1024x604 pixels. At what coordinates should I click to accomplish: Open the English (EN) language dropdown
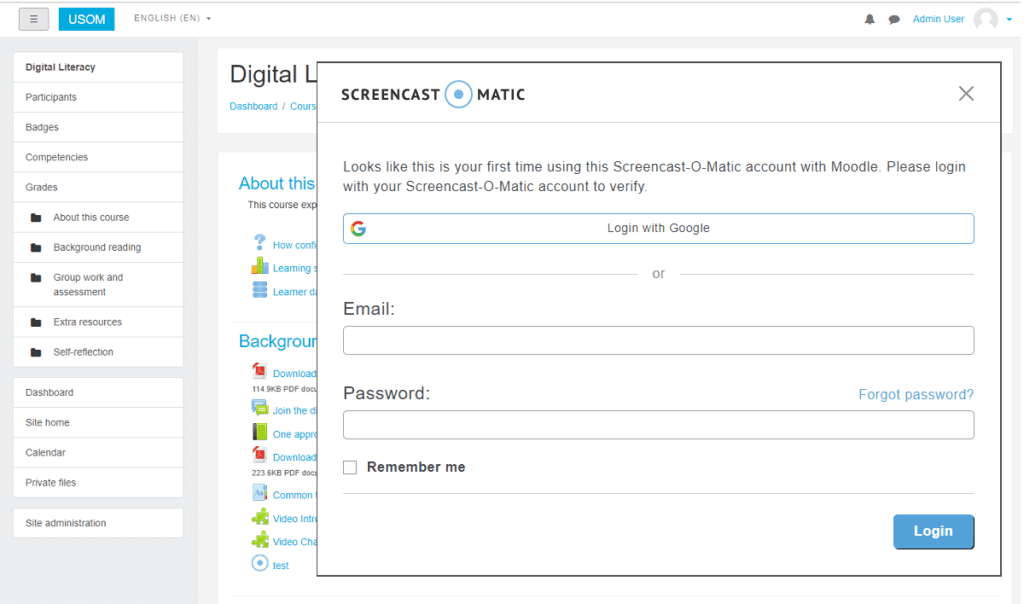172,18
